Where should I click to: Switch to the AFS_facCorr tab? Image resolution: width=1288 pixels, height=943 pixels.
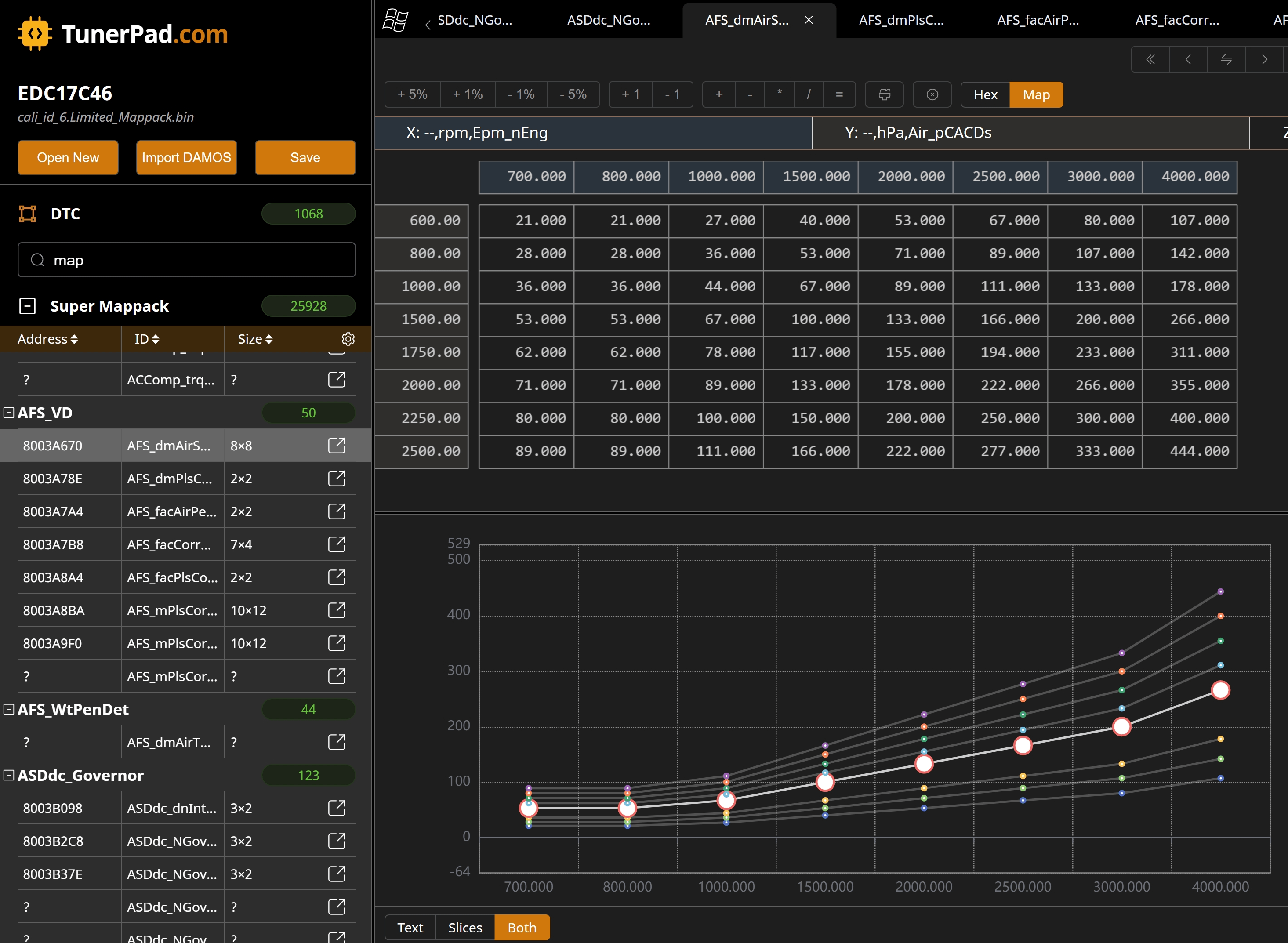pos(1177,21)
